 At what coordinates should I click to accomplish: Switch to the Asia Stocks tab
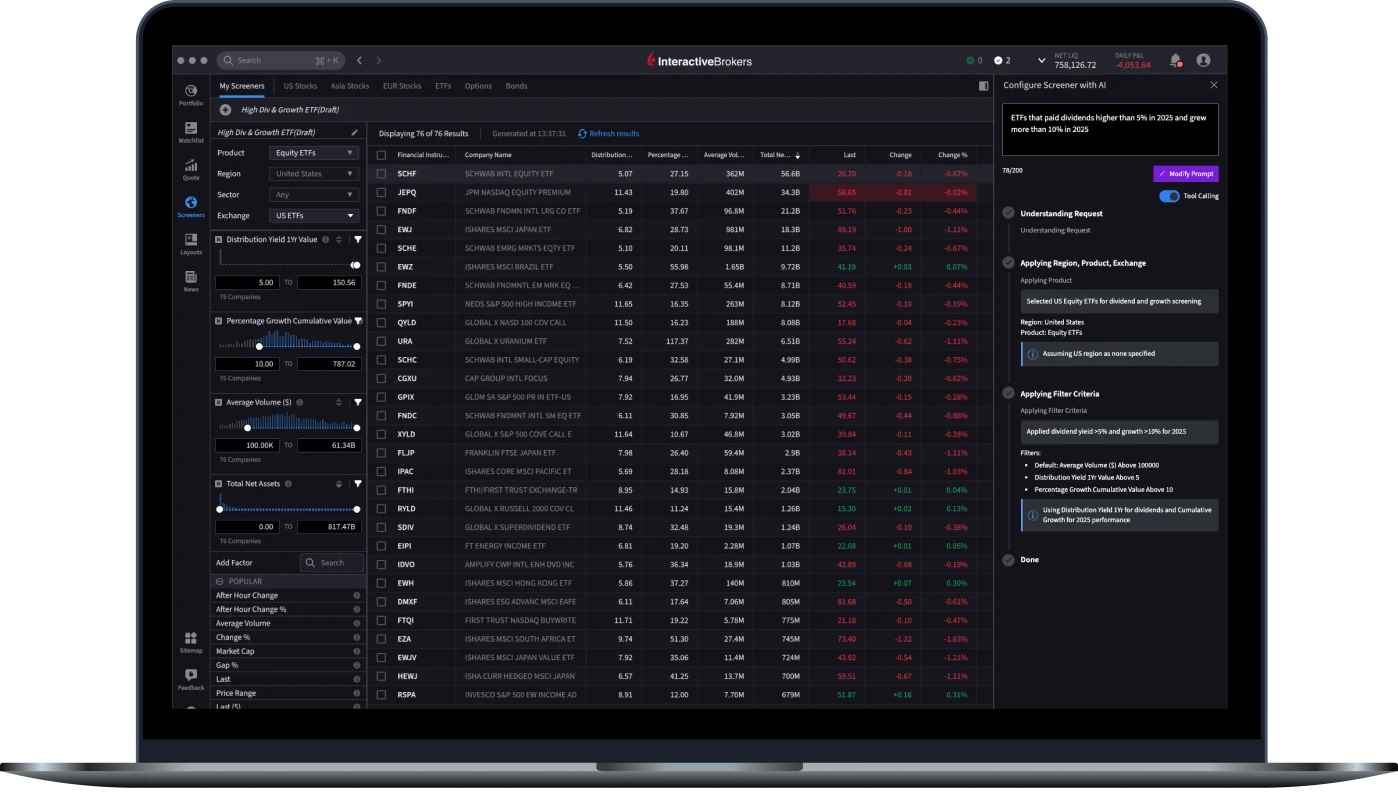[x=350, y=86]
